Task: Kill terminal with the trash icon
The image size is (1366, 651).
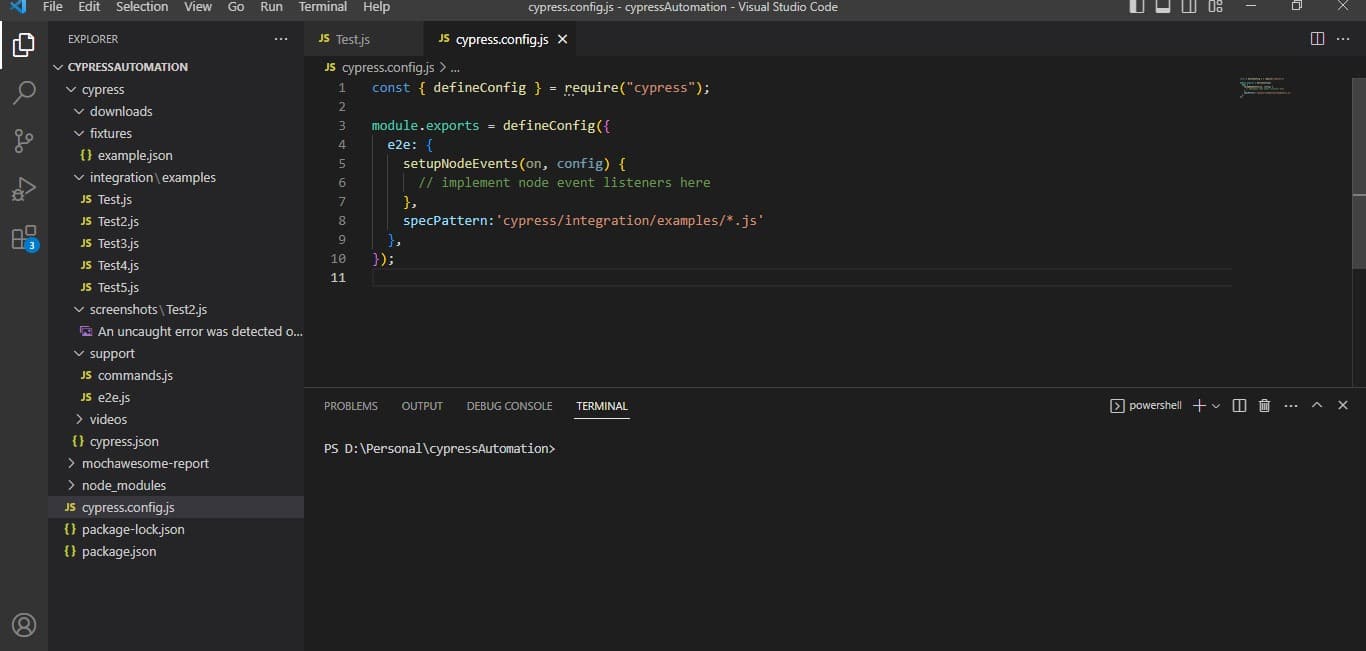Action: tap(1265, 406)
